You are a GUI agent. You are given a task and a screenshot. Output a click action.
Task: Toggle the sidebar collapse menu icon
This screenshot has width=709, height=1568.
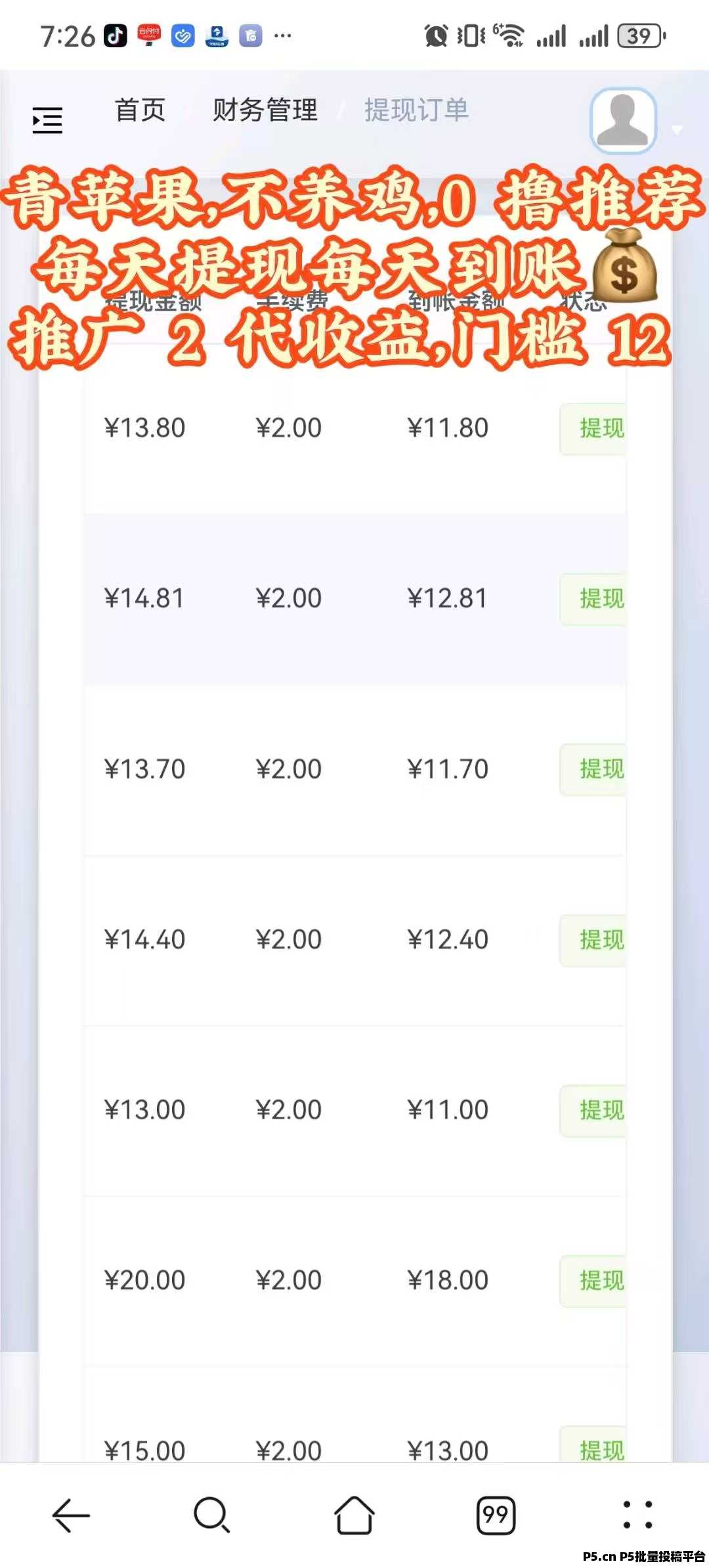pyautogui.click(x=47, y=121)
